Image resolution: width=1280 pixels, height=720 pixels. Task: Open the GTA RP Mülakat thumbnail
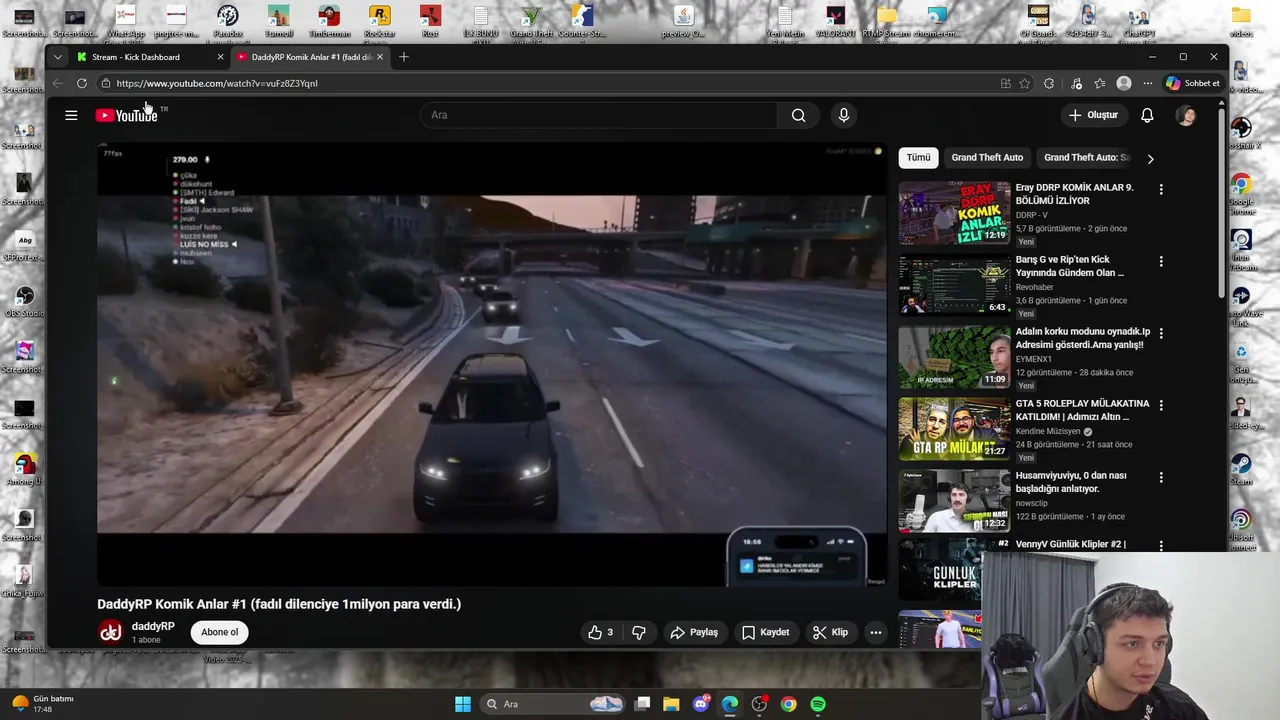(x=954, y=429)
